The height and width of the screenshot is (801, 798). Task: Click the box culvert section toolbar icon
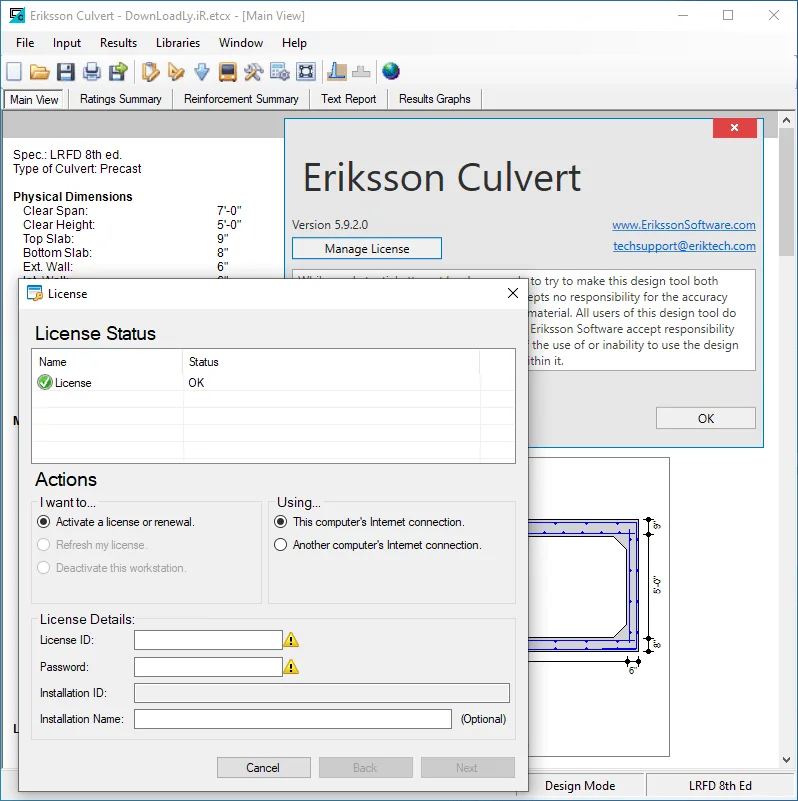(306, 72)
